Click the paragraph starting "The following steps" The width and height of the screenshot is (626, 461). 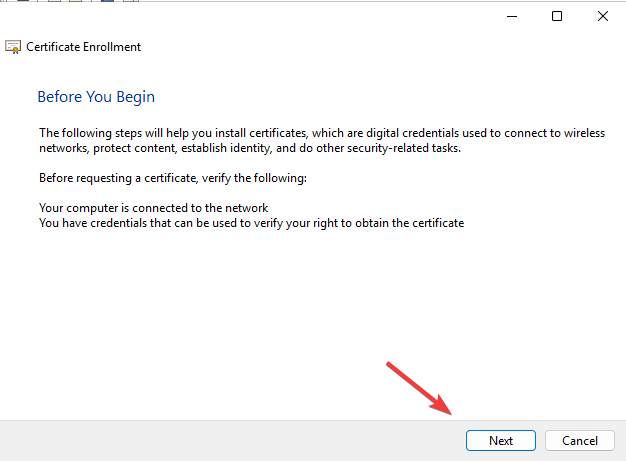pos(322,140)
